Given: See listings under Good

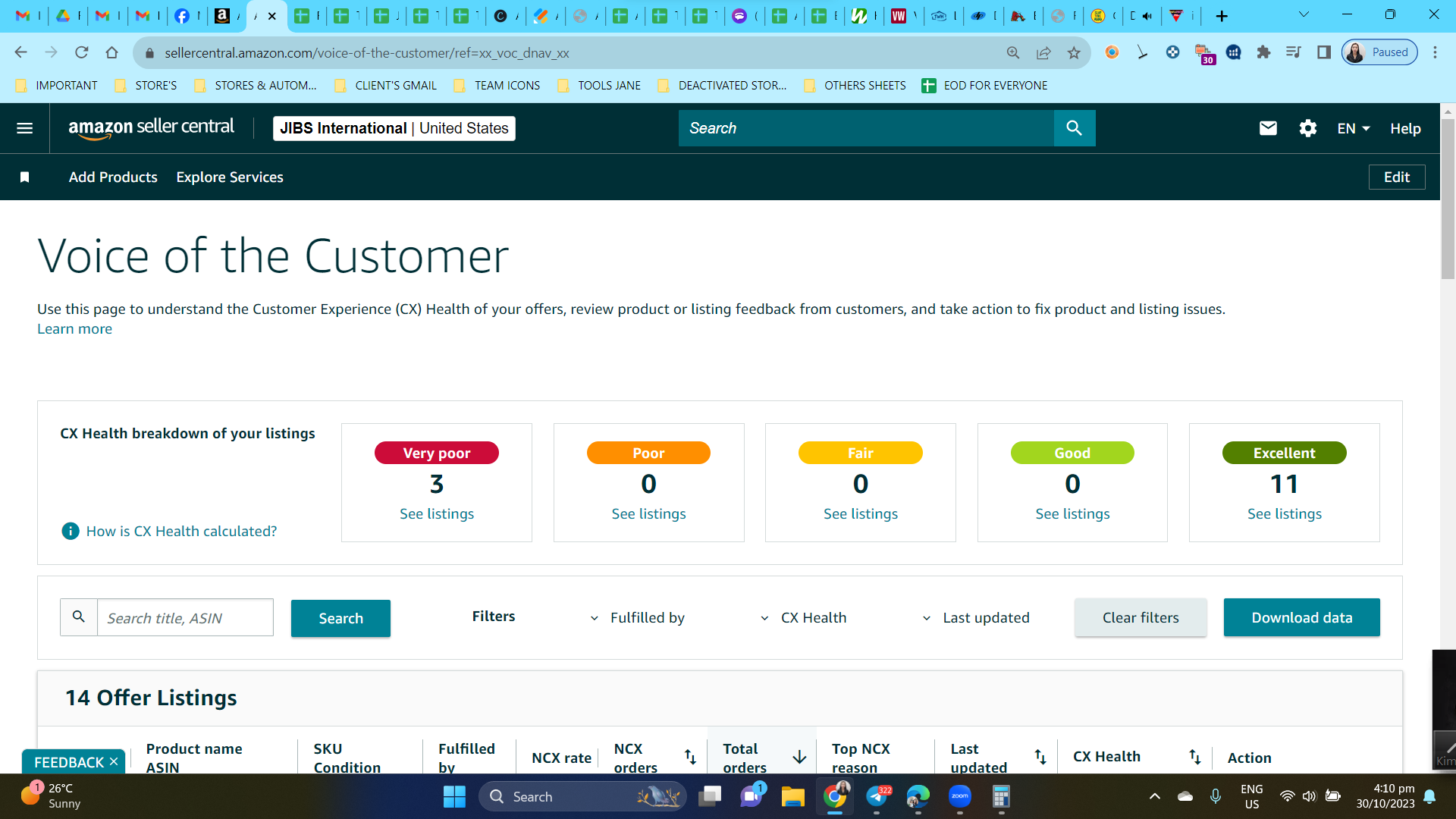Looking at the screenshot, I should (1072, 514).
